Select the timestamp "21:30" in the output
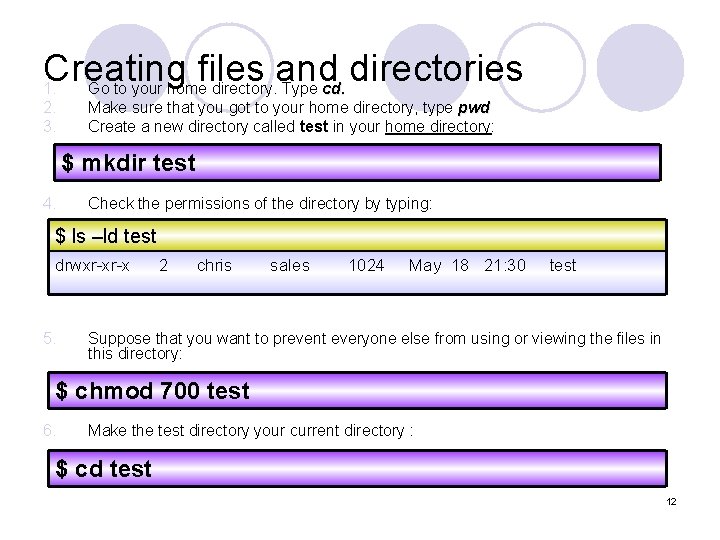Image resolution: width=720 pixels, height=540 pixels. tap(504, 265)
